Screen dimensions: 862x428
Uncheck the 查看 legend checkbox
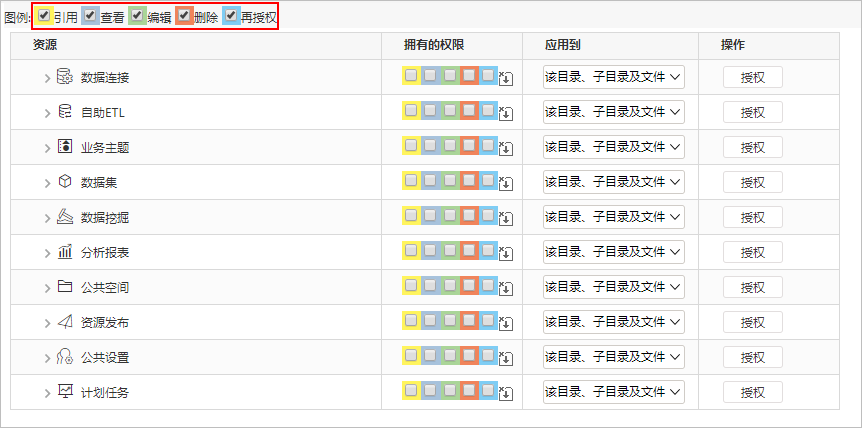(x=90, y=15)
